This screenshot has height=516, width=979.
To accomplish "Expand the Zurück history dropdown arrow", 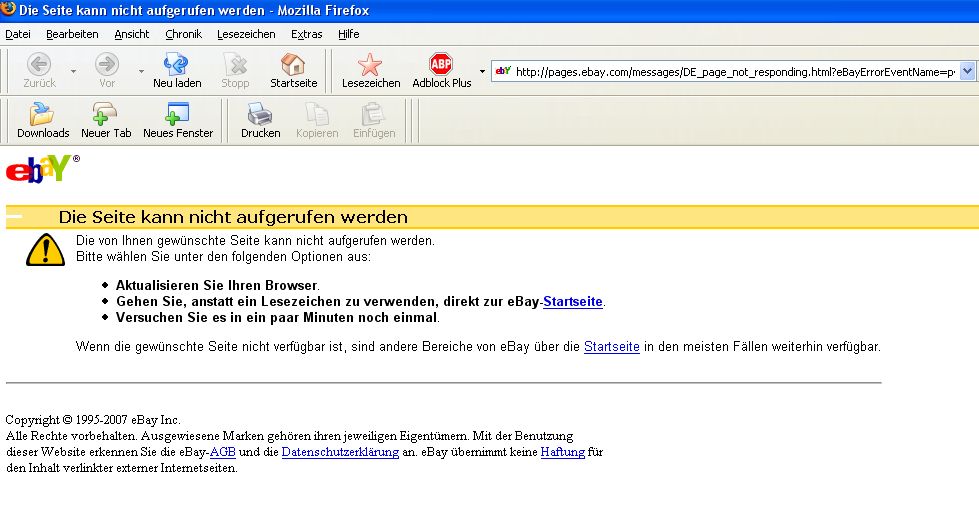I will click(x=73, y=71).
